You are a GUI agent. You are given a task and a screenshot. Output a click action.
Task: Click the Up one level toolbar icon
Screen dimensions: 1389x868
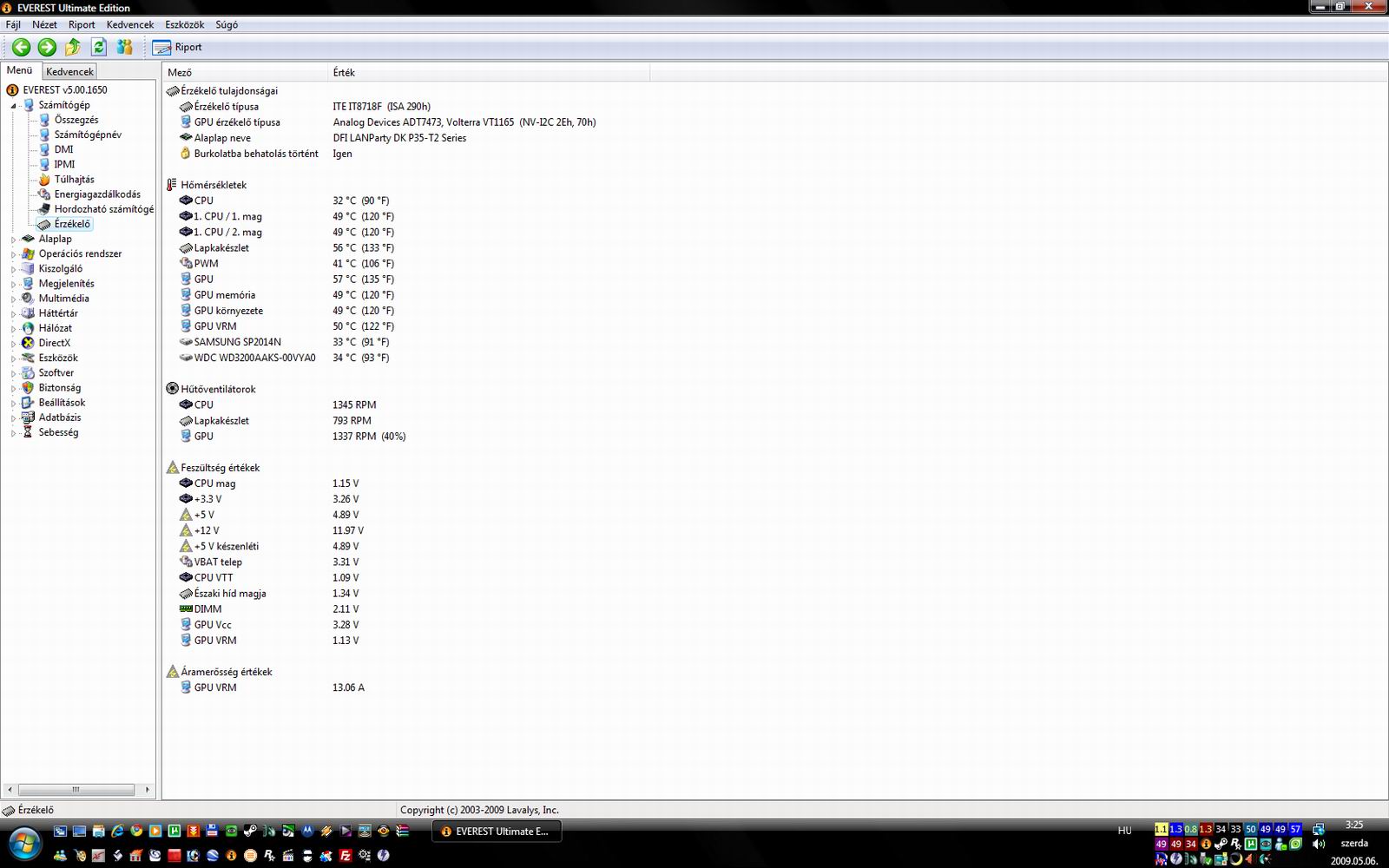(73, 47)
